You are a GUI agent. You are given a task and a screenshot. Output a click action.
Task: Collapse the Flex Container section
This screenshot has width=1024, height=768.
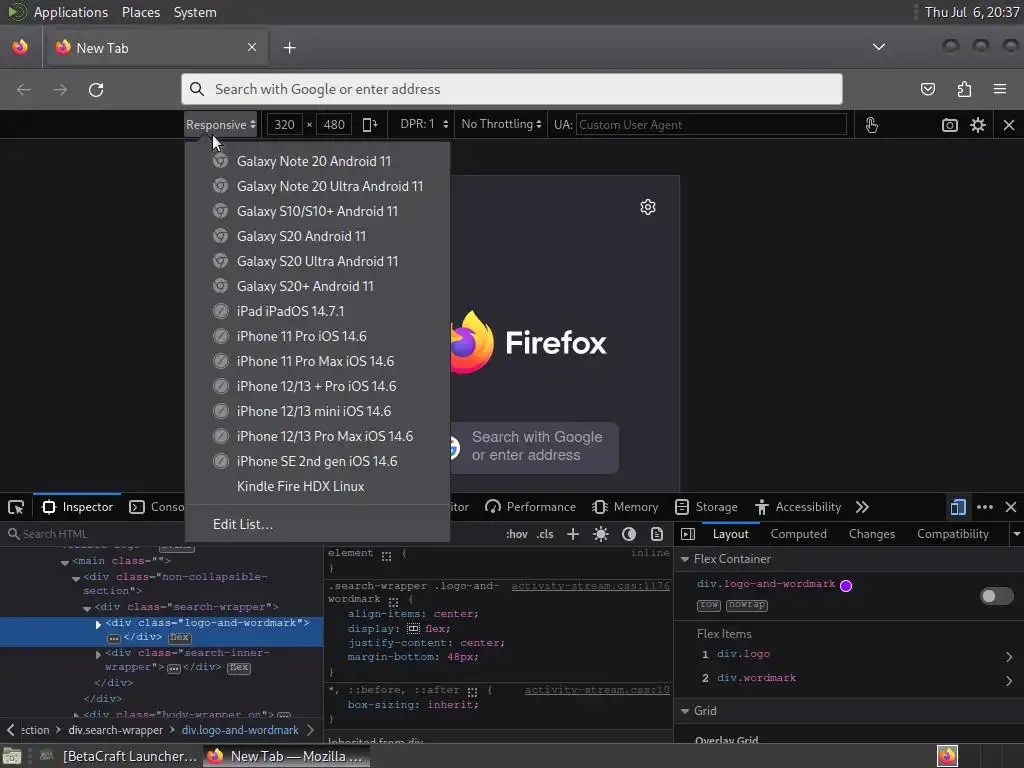point(685,559)
